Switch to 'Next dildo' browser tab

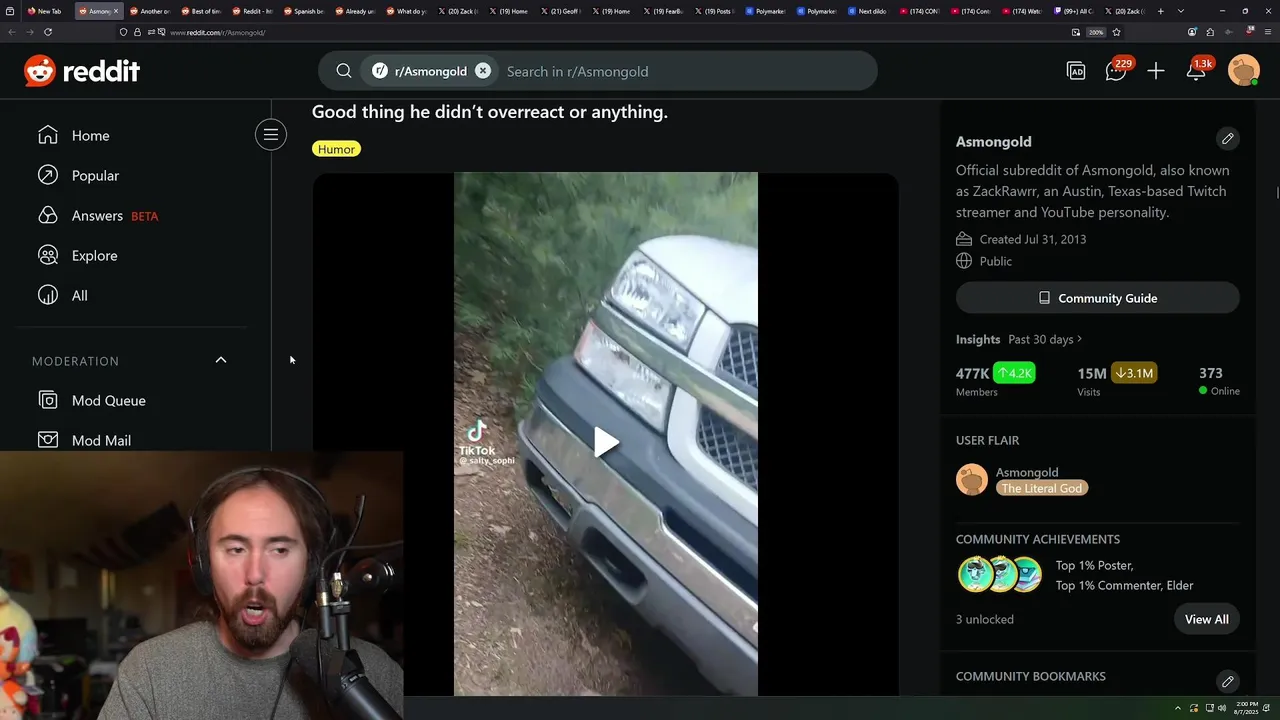click(869, 11)
